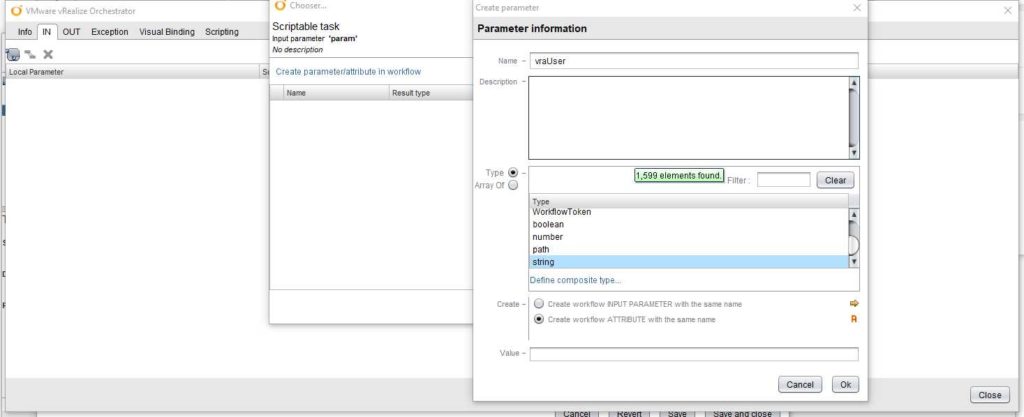The width and height of the screenshot is (1024, 417).
Task: Click type list scrollbar up arrow
Action: [854, 215]
